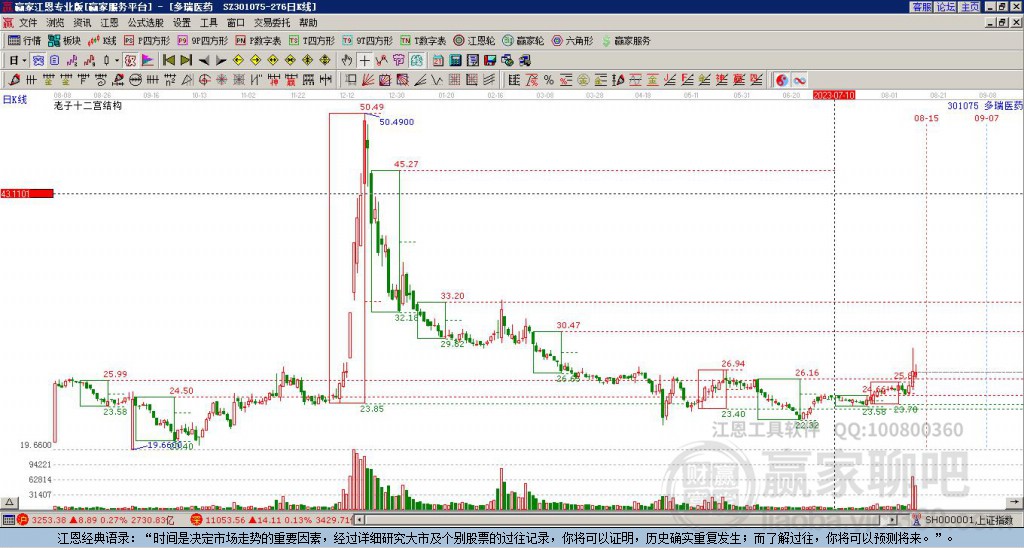Toggle the crosshair cursor tool
The image size is (1024, 548).
[364, 61]
